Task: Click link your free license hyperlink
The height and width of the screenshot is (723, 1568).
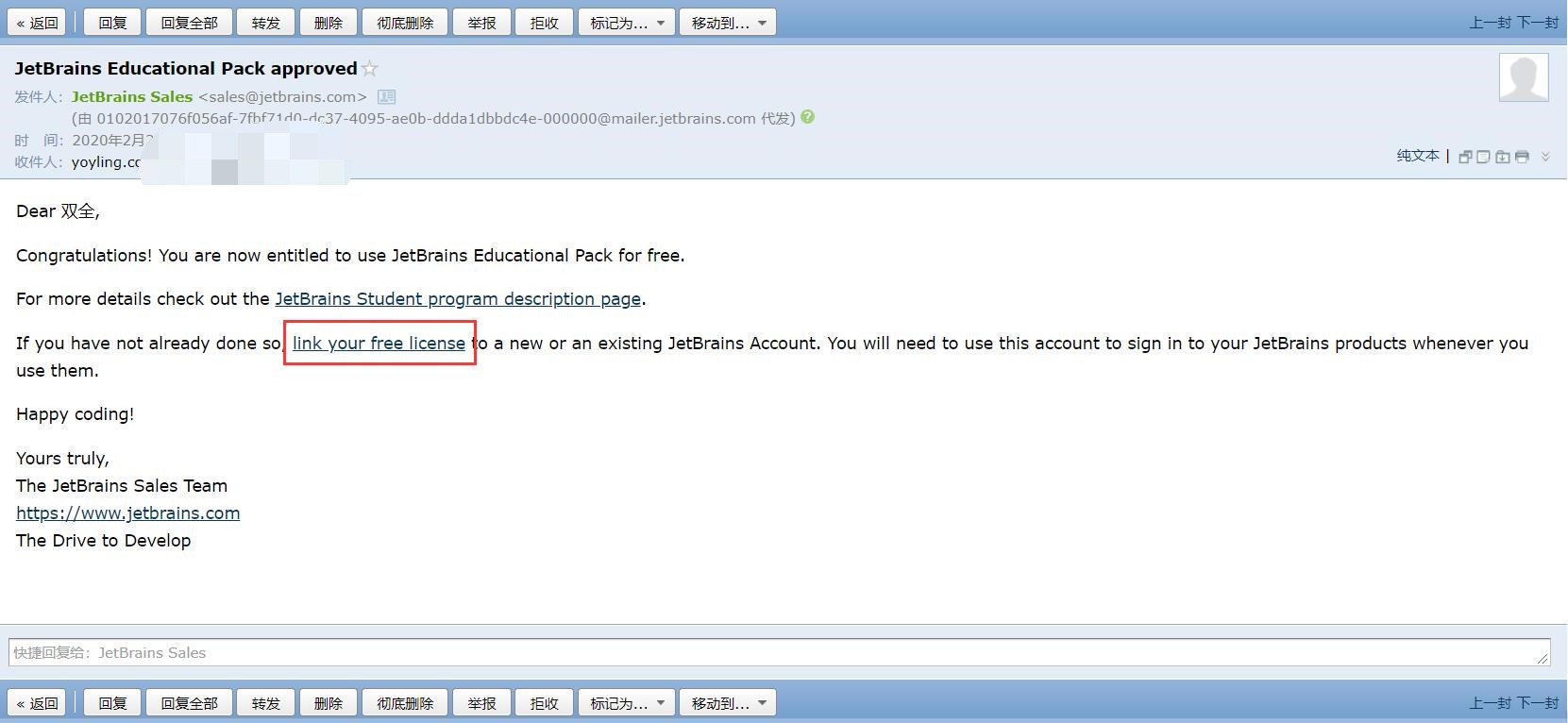Action: tap(379, 344)
